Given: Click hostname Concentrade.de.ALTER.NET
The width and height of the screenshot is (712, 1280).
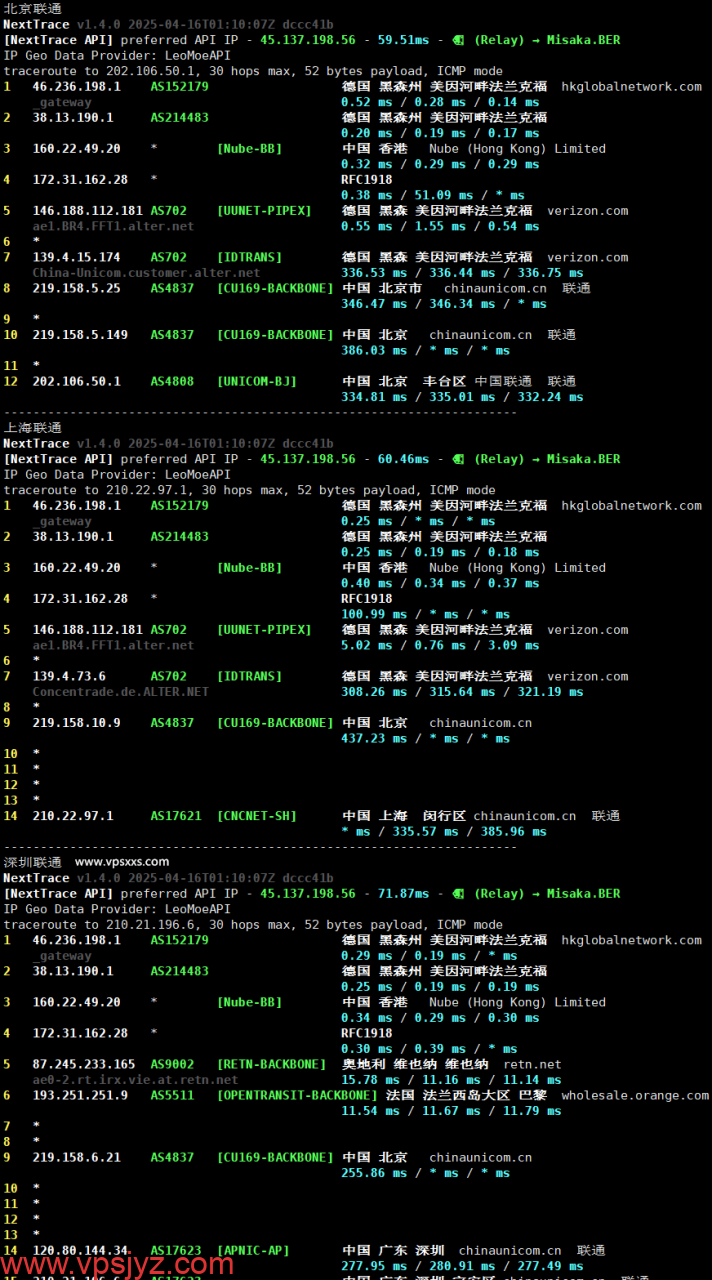Looking at the screenshot, I should pos(120,691).
